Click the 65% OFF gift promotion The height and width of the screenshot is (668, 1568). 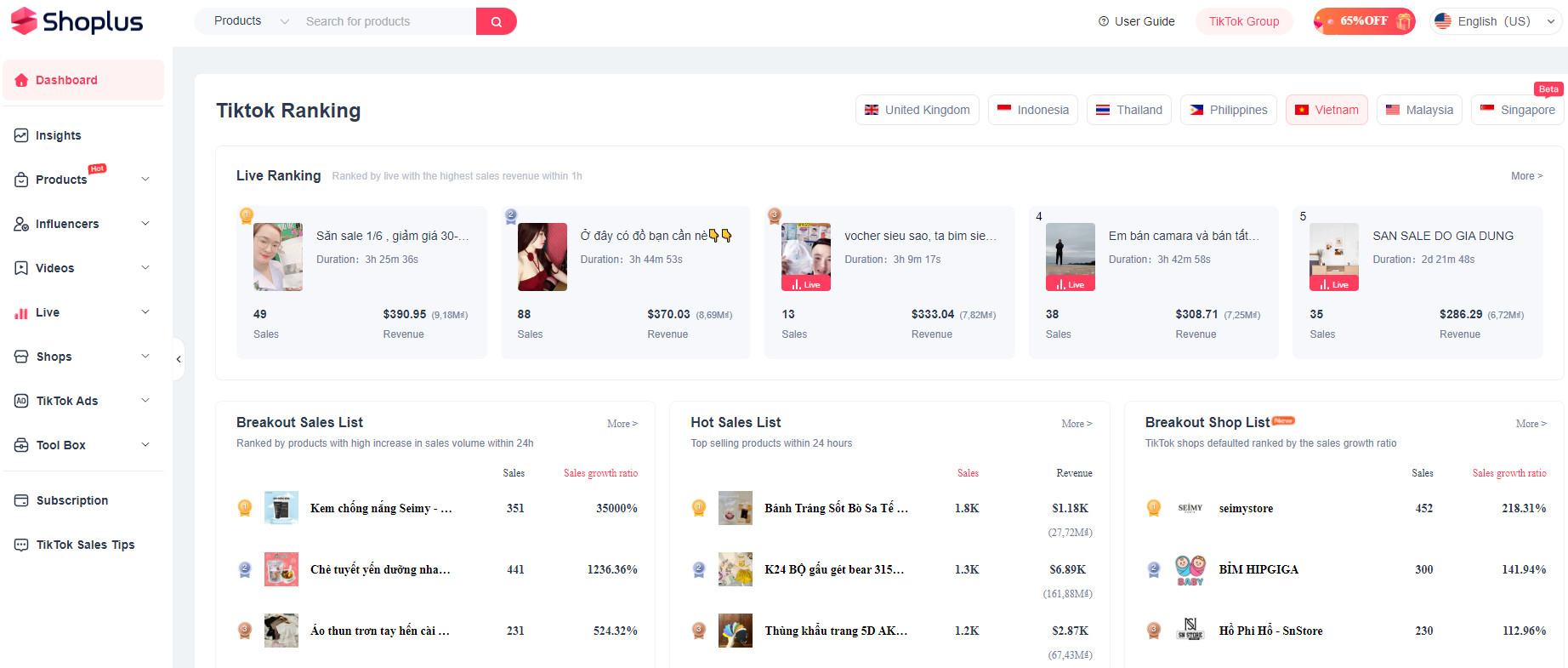[1364, 21]
